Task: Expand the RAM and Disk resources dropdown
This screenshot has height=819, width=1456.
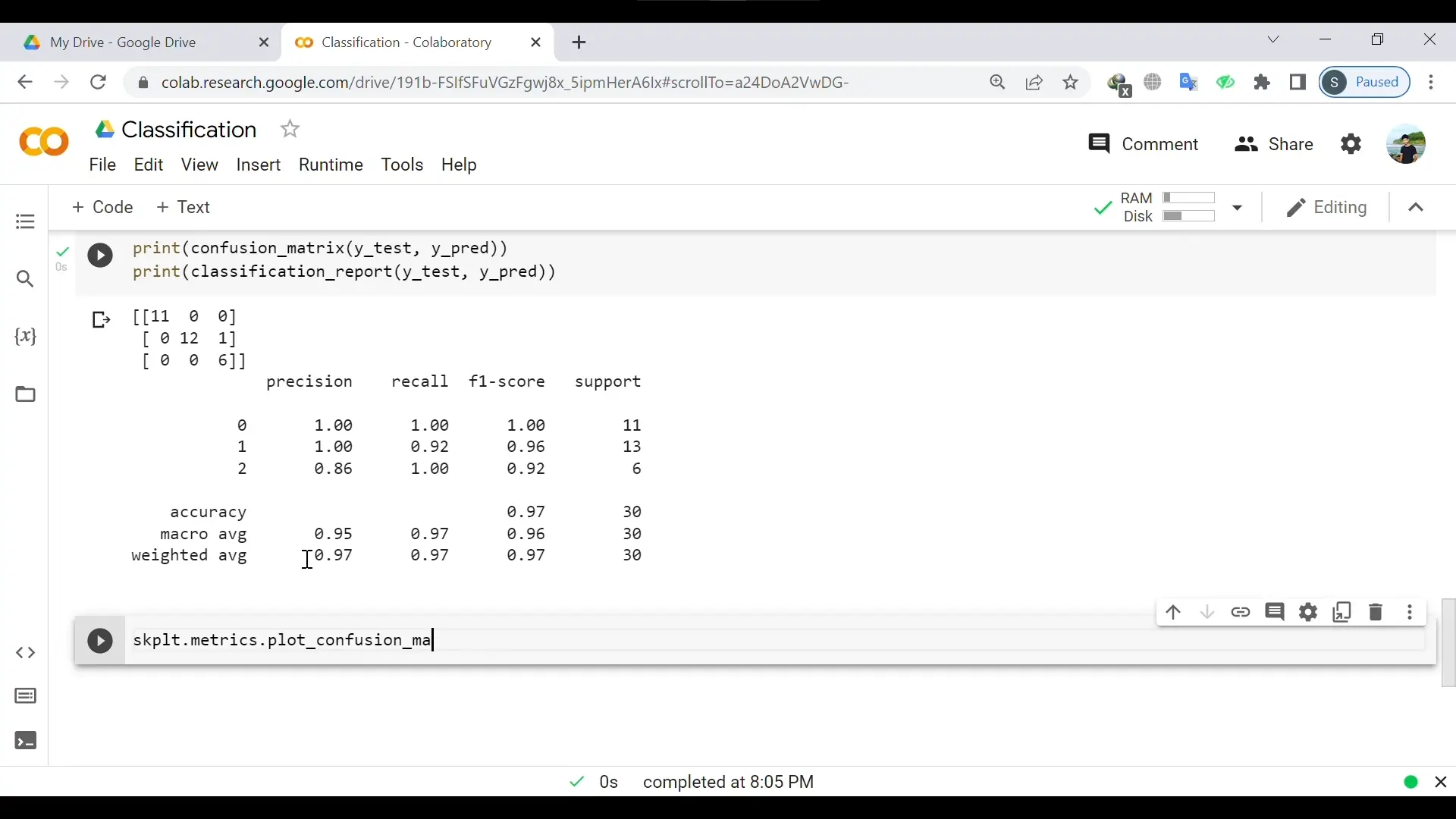Action: 1238,208
